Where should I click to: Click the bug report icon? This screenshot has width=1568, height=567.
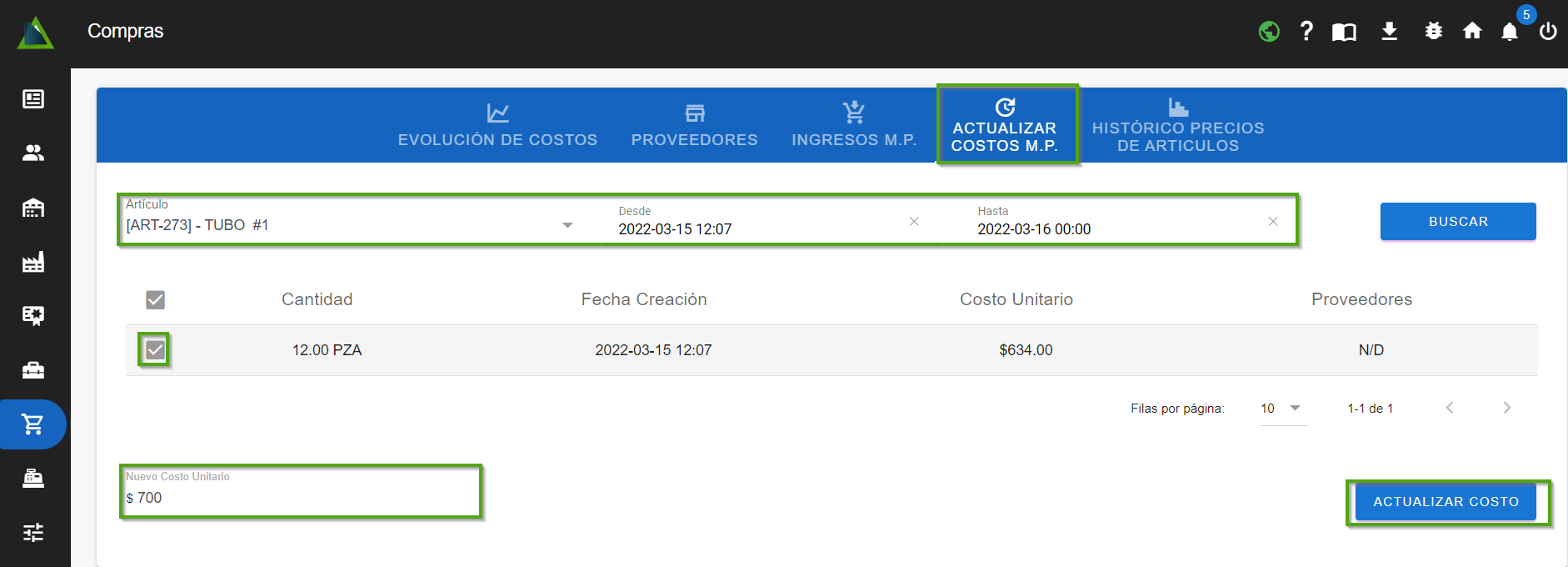click(x=1433, y=32)
